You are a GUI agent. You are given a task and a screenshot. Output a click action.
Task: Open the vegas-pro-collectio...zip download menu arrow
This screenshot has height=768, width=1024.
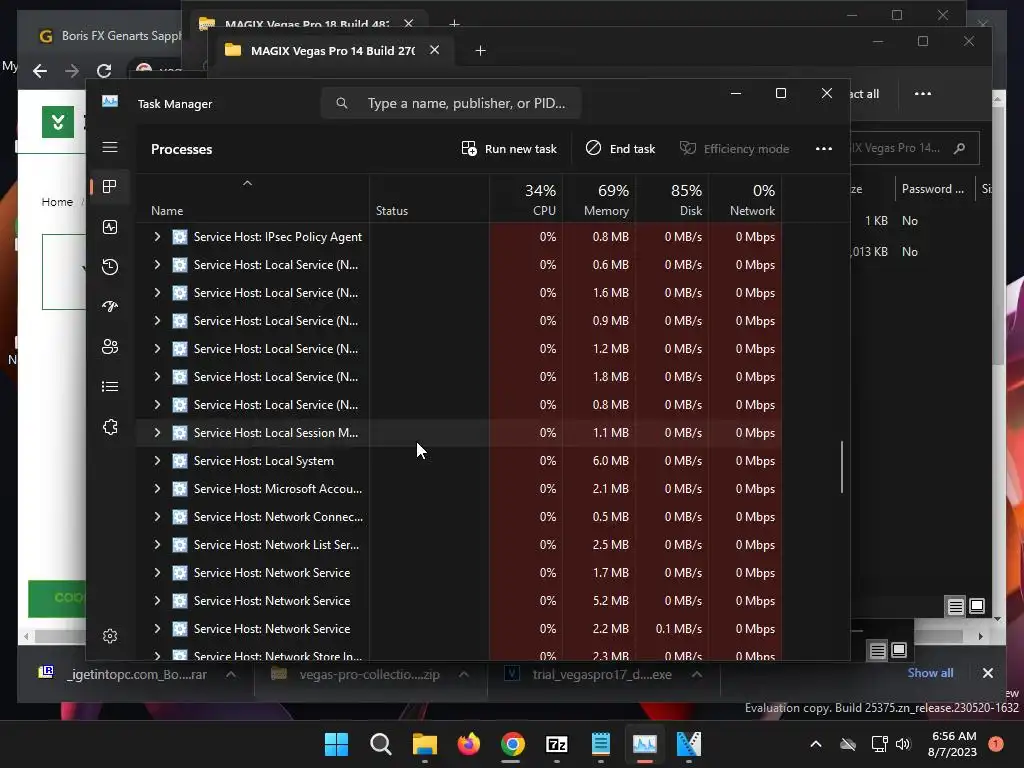coord(464,674)
